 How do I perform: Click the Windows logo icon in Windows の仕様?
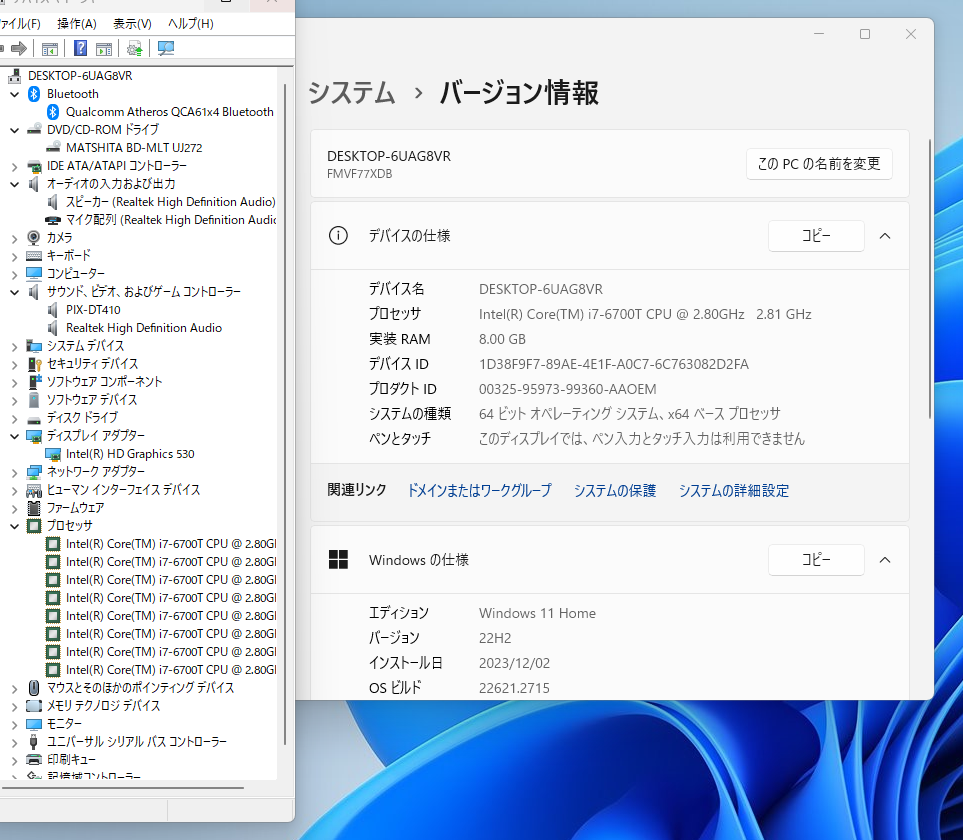pyautogui.click(x=338, y=559)
